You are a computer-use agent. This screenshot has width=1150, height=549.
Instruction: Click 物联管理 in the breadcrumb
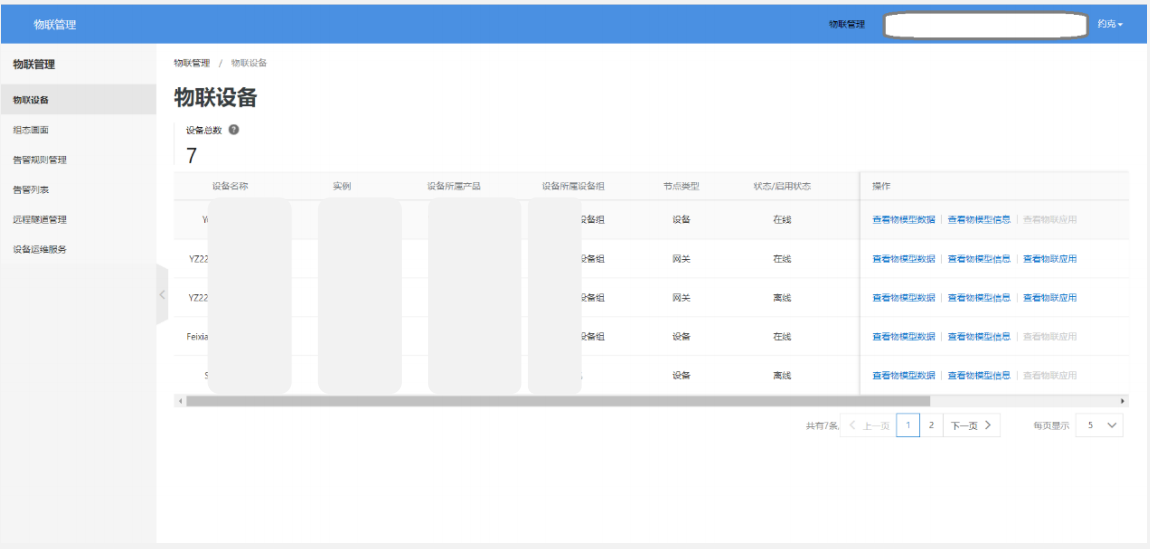192,63
